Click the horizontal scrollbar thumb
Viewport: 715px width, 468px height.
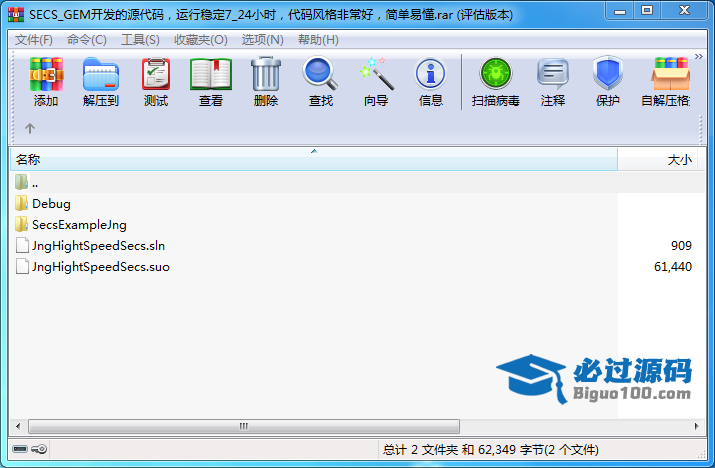pyautogui.click(x=244, y=426)
